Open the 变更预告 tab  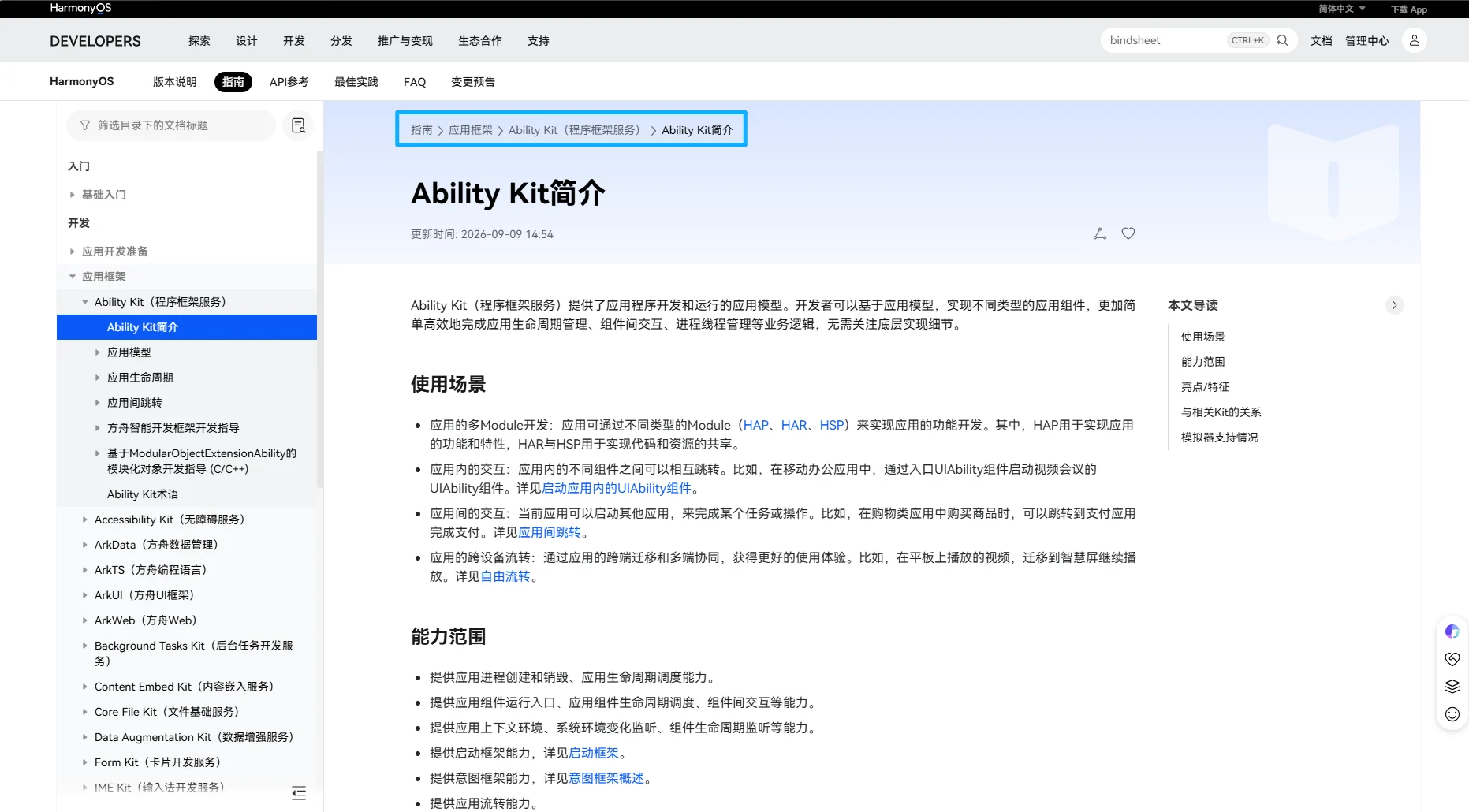click(x=473, y=82)
